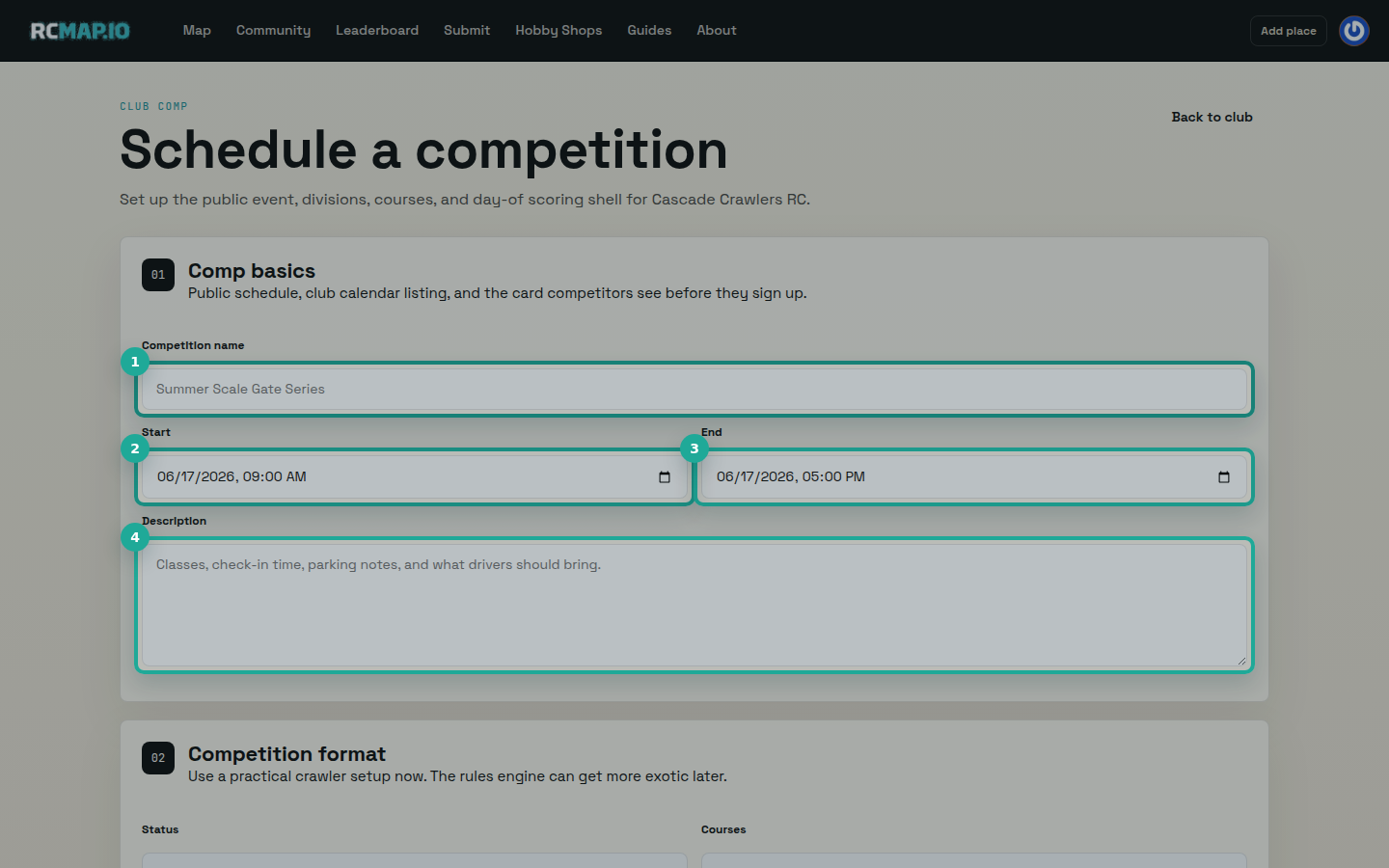Click the Add place button
Image resolution: width=1389 pixels, height=868 pixels.
pos(1289,31)
